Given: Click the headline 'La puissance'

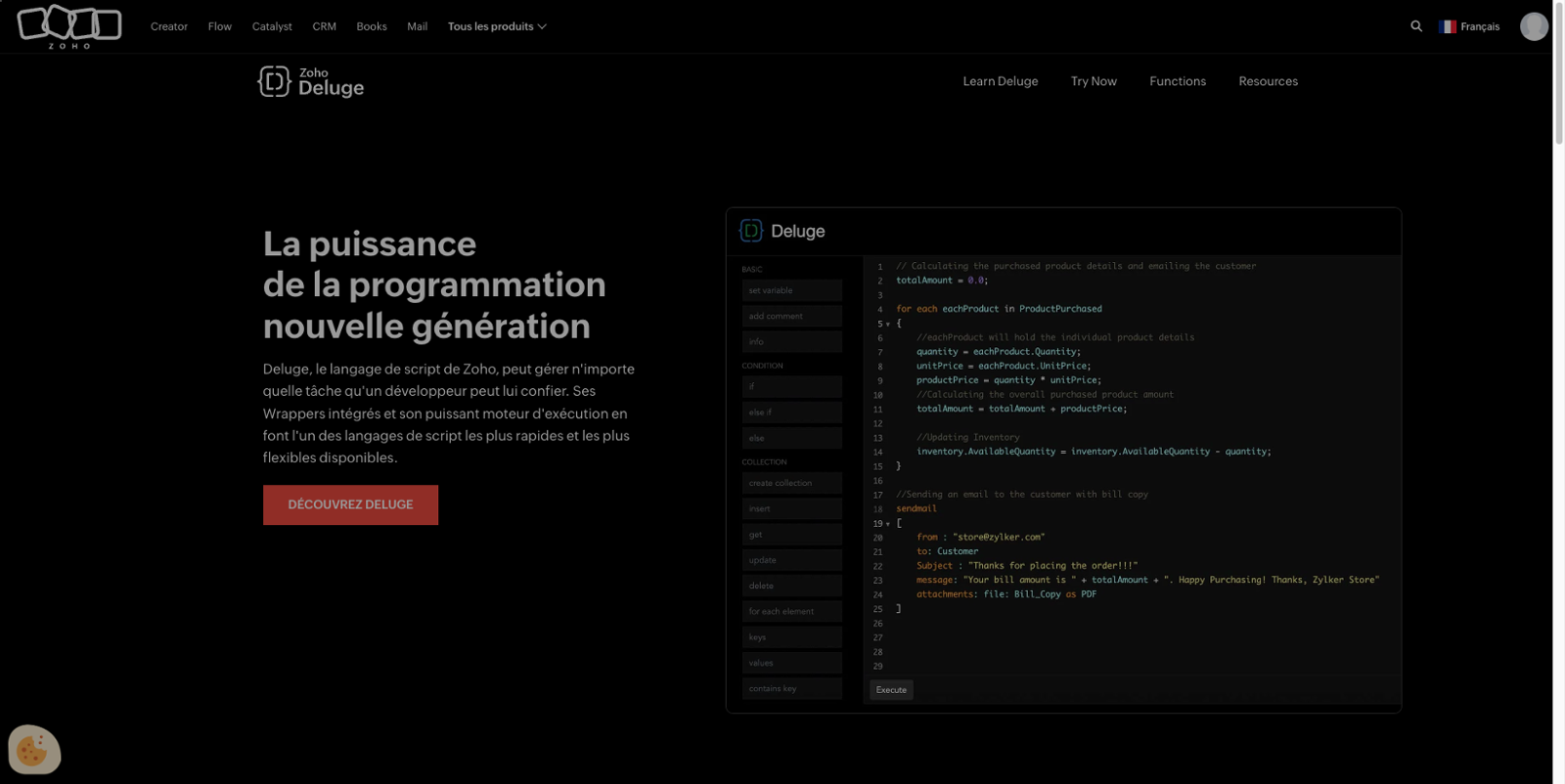Looking at the screenshot, I should click(370, 243).
